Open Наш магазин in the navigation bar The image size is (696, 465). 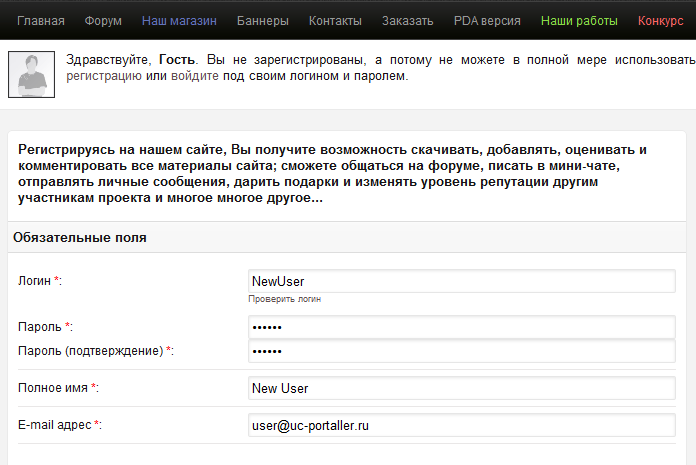(x=179, y=21)
